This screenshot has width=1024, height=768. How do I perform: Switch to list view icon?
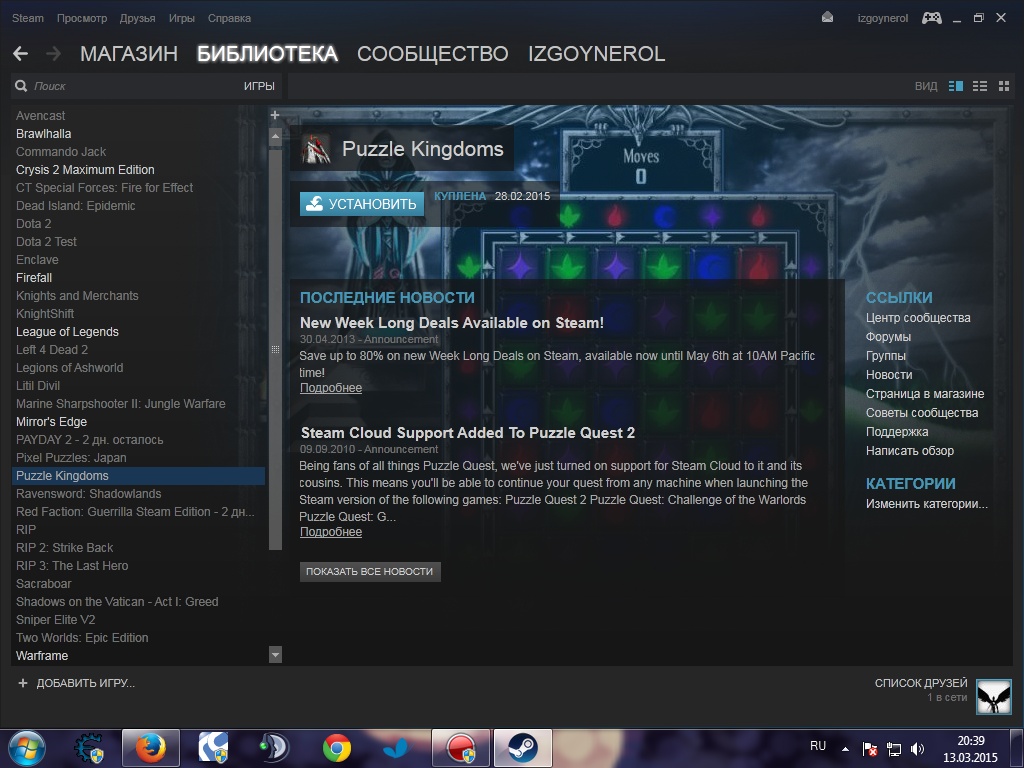point(980,86)
